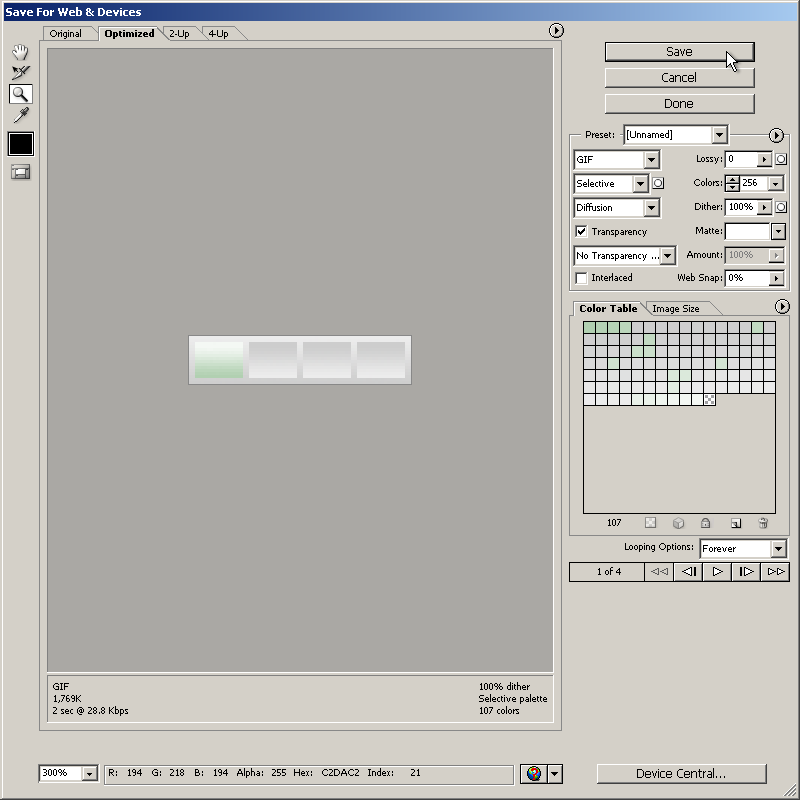The image size is (800, 800).
Task: Toggle slices visibility icon
Action: [20, 172]
